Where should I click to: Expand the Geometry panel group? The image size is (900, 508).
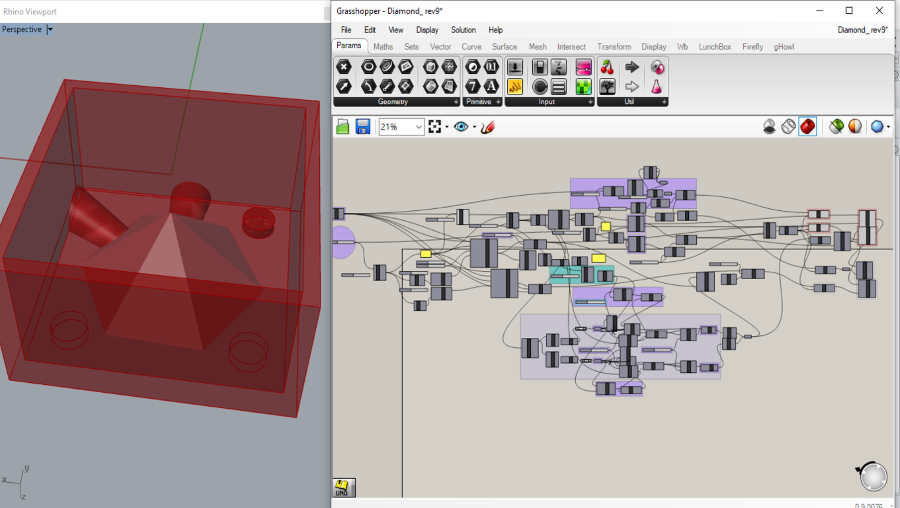(456, 102)
